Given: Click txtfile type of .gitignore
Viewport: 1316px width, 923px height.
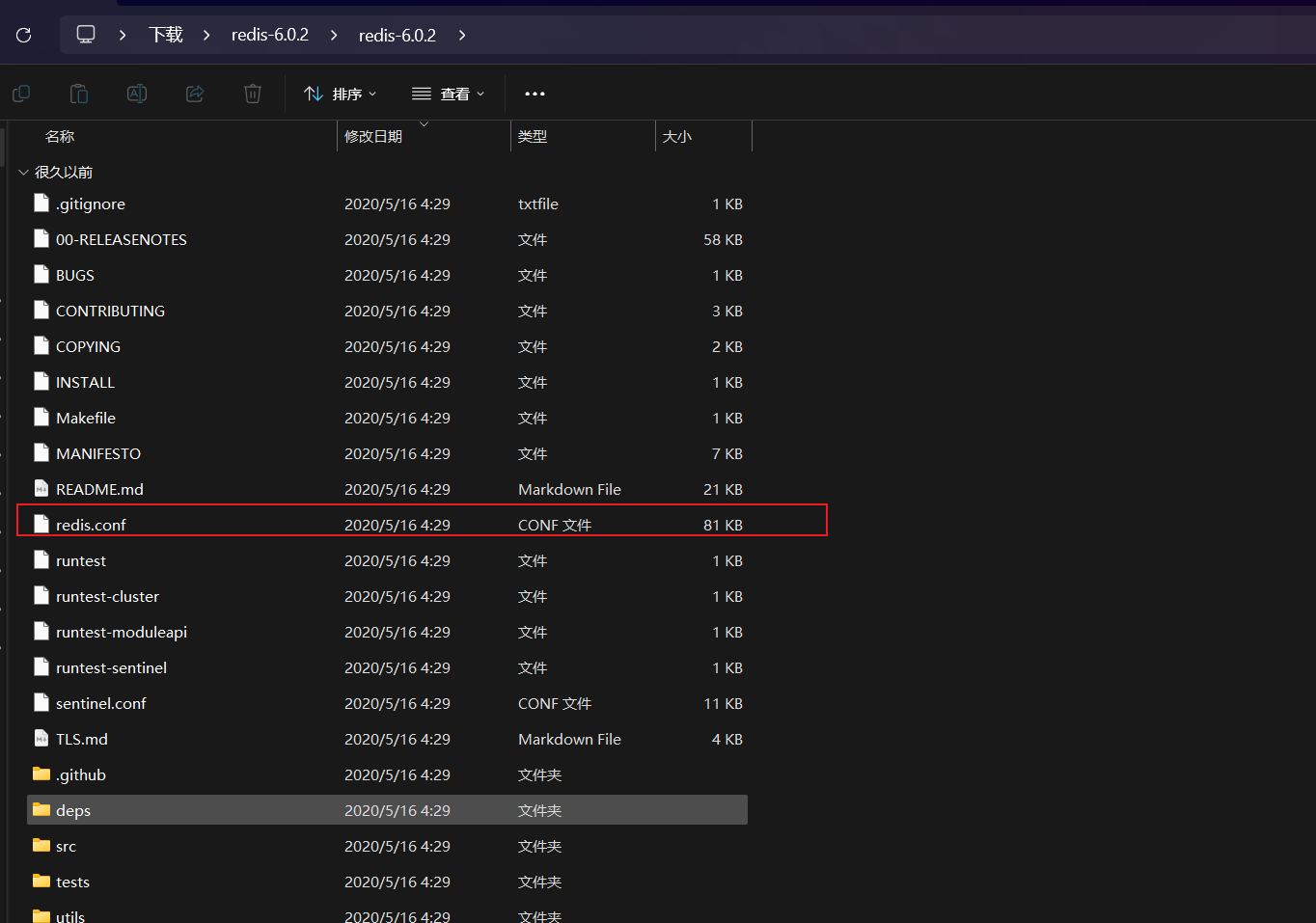Looking at the screenshot, I should pyautogui.click(x=538, y=204).
